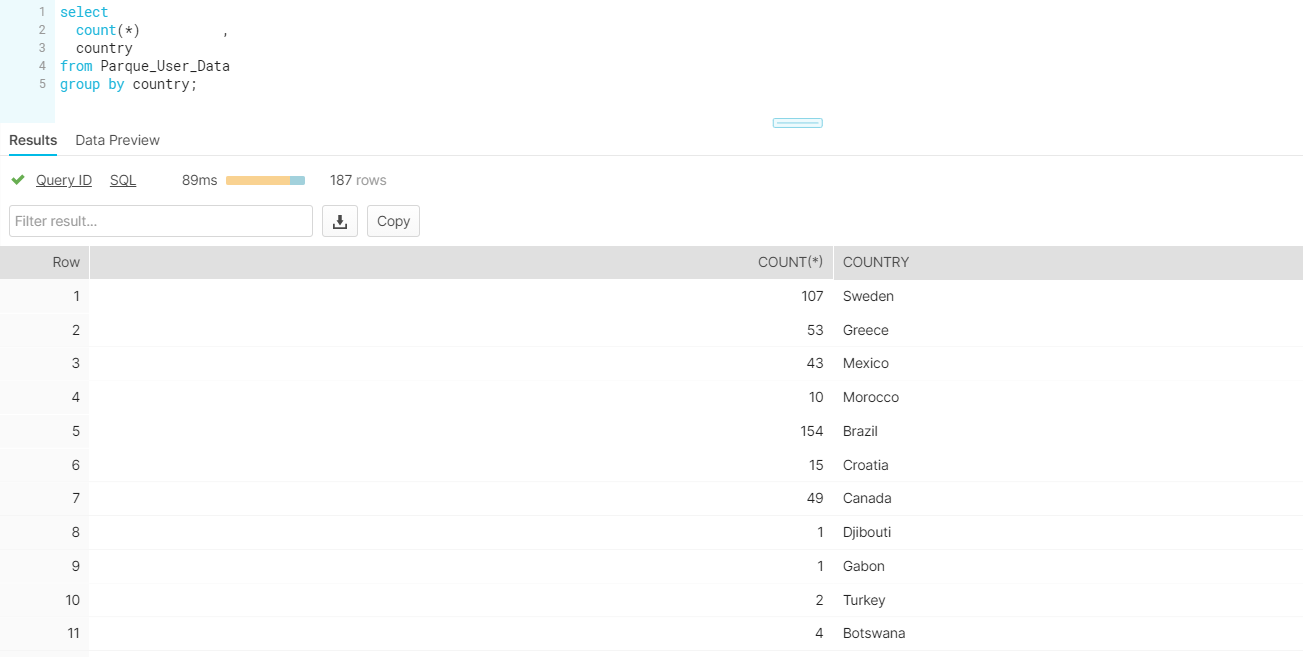Click Parque_User_Data in the SQL editor
The height and width of the screenshot is (657, 1303).
point(165,66)
